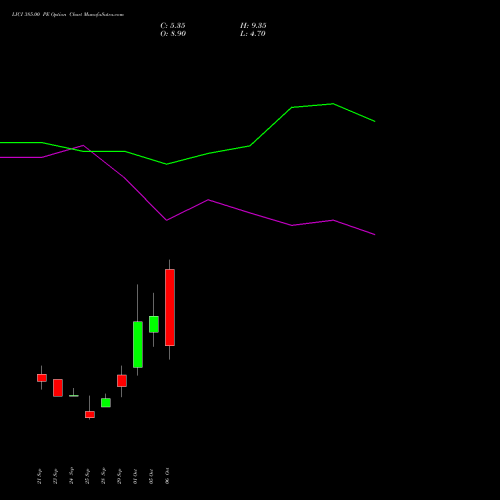Select the "28 Sep" date axis label
The image size is (500, 500).
coord(103,476)
